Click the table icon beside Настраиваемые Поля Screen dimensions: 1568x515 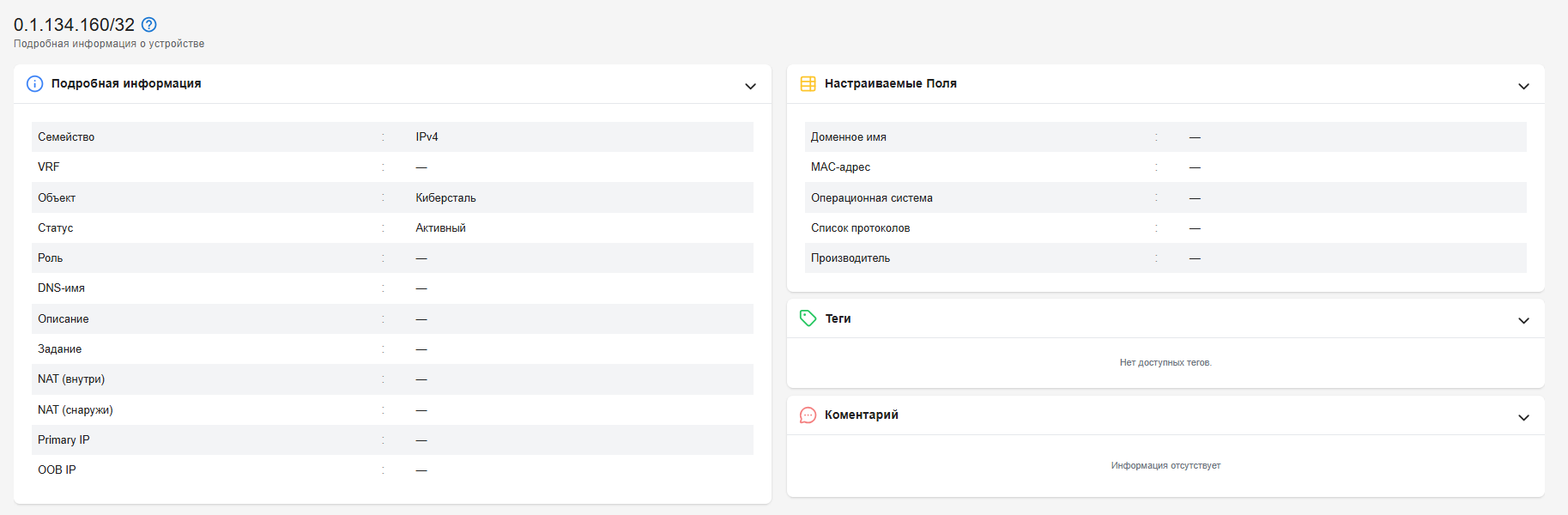[808, 83]
